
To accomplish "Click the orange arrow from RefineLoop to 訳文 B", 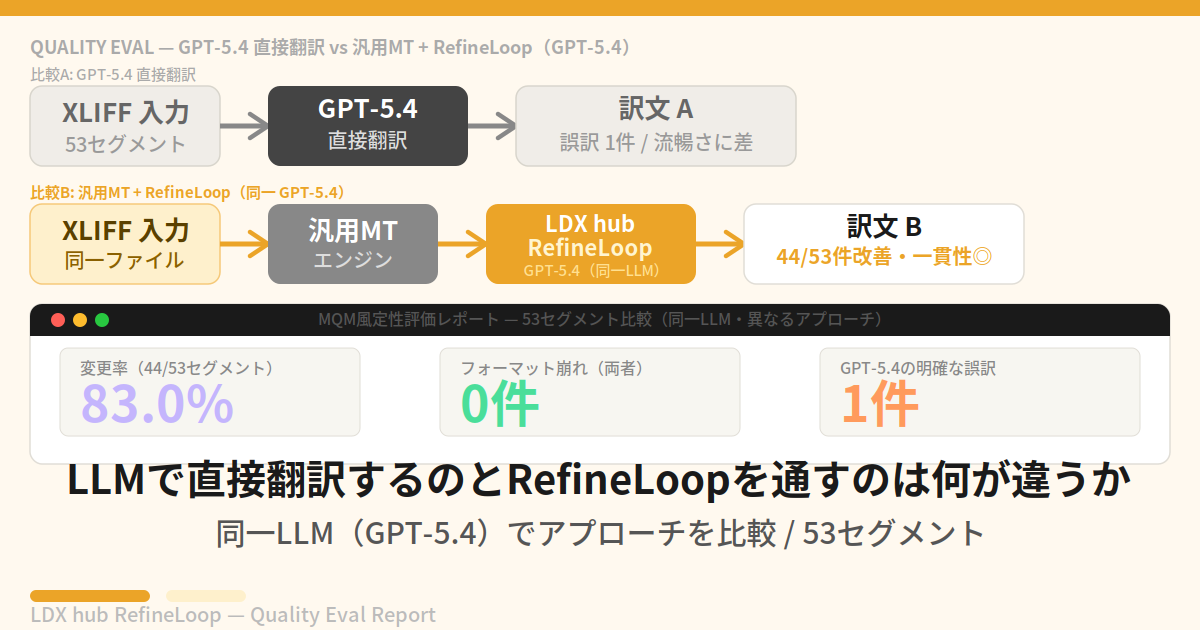I will coord(720,244).
